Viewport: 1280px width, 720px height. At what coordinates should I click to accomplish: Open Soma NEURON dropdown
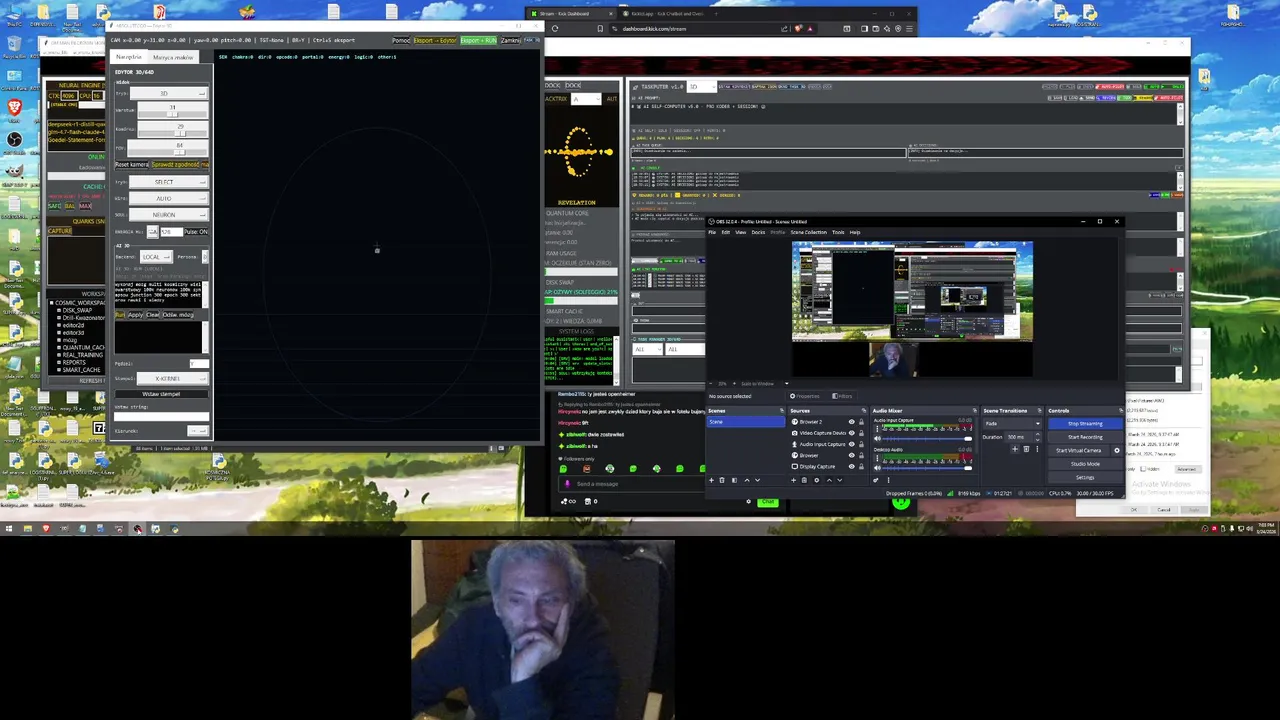point(169,215)
